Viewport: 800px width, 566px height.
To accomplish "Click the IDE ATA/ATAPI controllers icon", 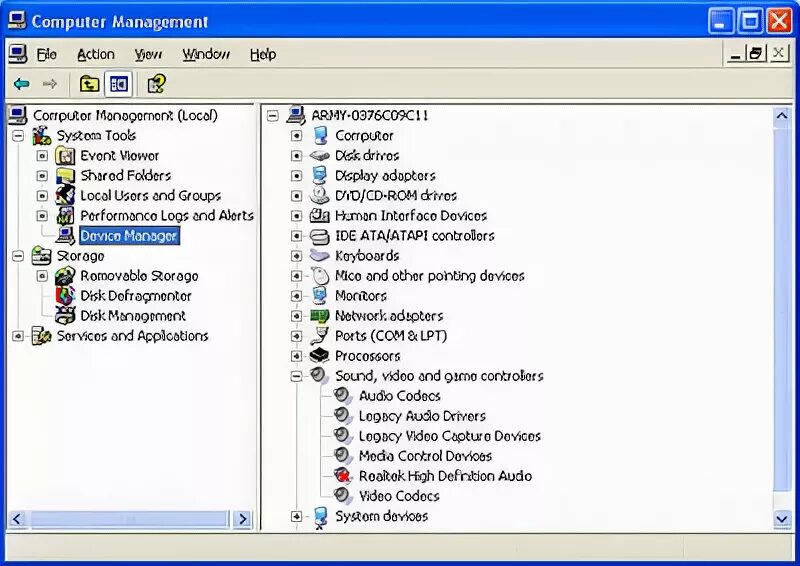I will tap(319, 235).
